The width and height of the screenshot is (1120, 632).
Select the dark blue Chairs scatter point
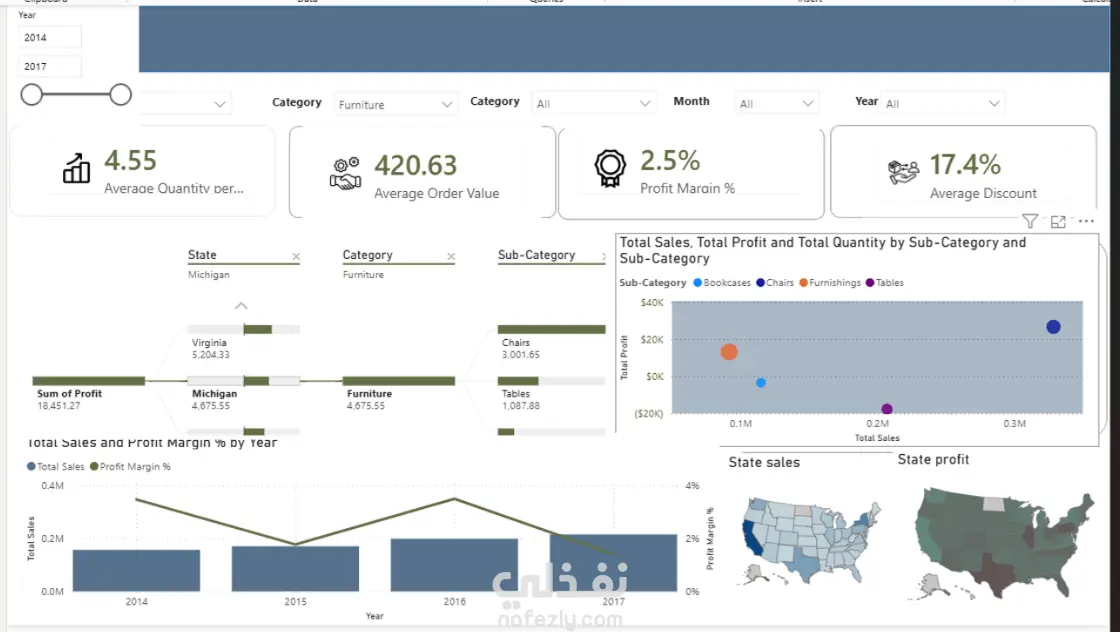(1053, 327)
